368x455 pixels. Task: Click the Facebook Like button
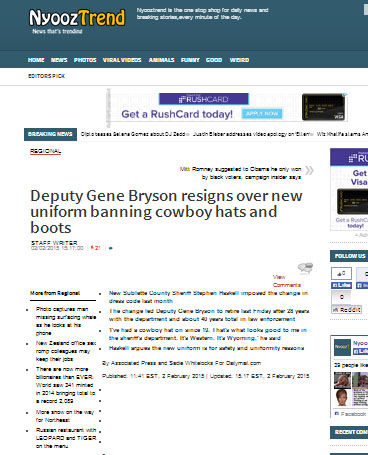[x=341, y=286]
